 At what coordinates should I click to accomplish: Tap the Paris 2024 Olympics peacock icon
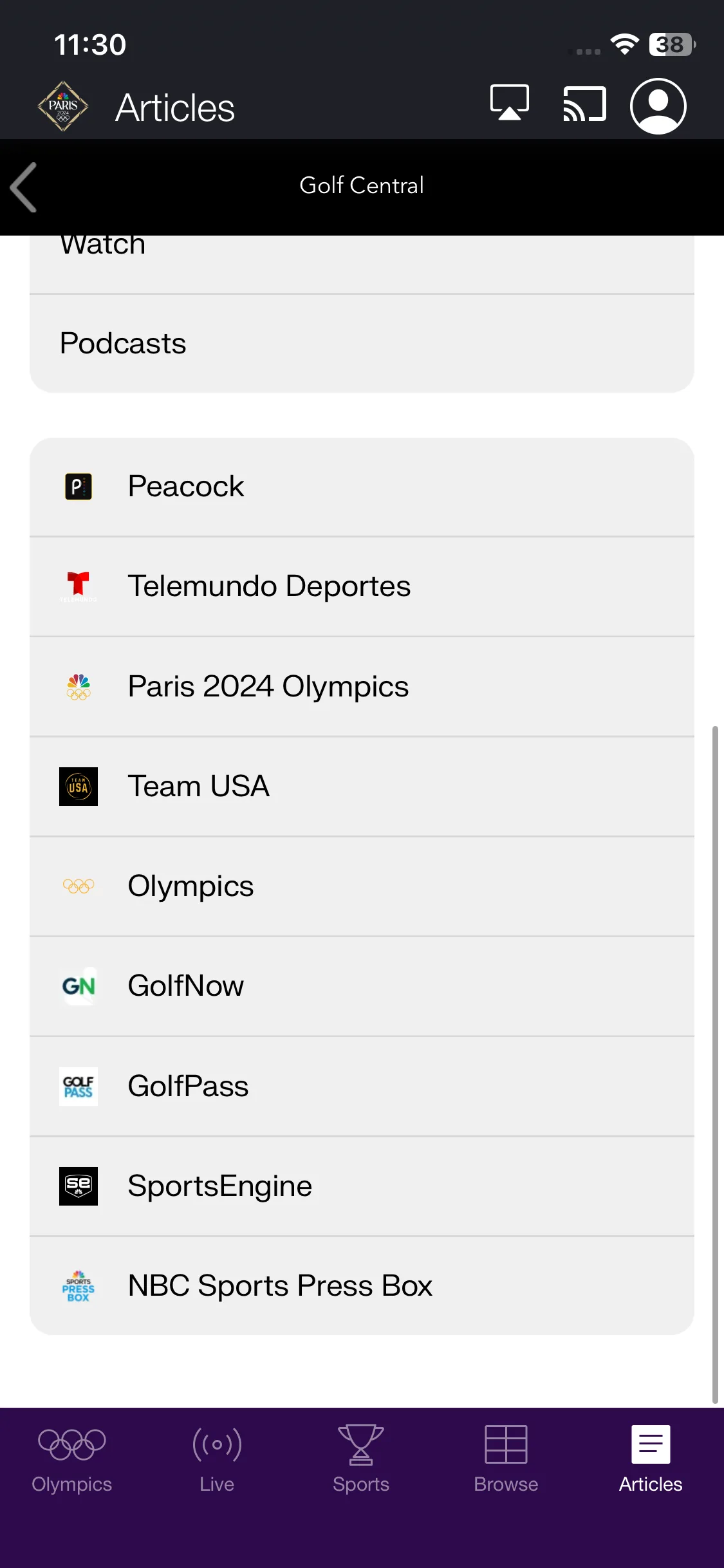79,686
